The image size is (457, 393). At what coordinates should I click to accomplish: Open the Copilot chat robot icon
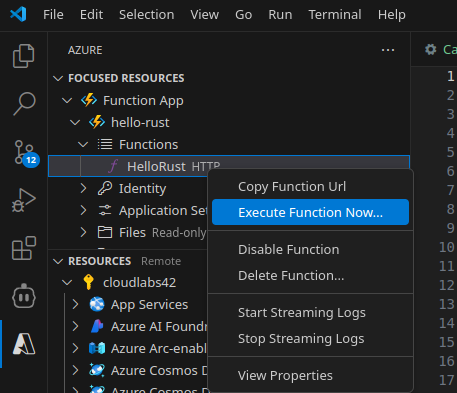(x=24, y=296)
